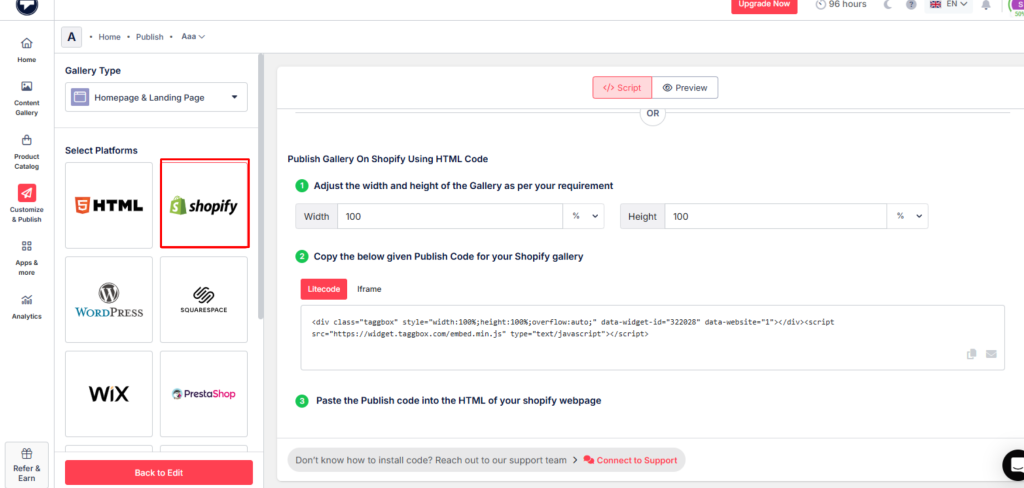Open the Height unit dropdown
1024x488 pixels.
point(908,216)
